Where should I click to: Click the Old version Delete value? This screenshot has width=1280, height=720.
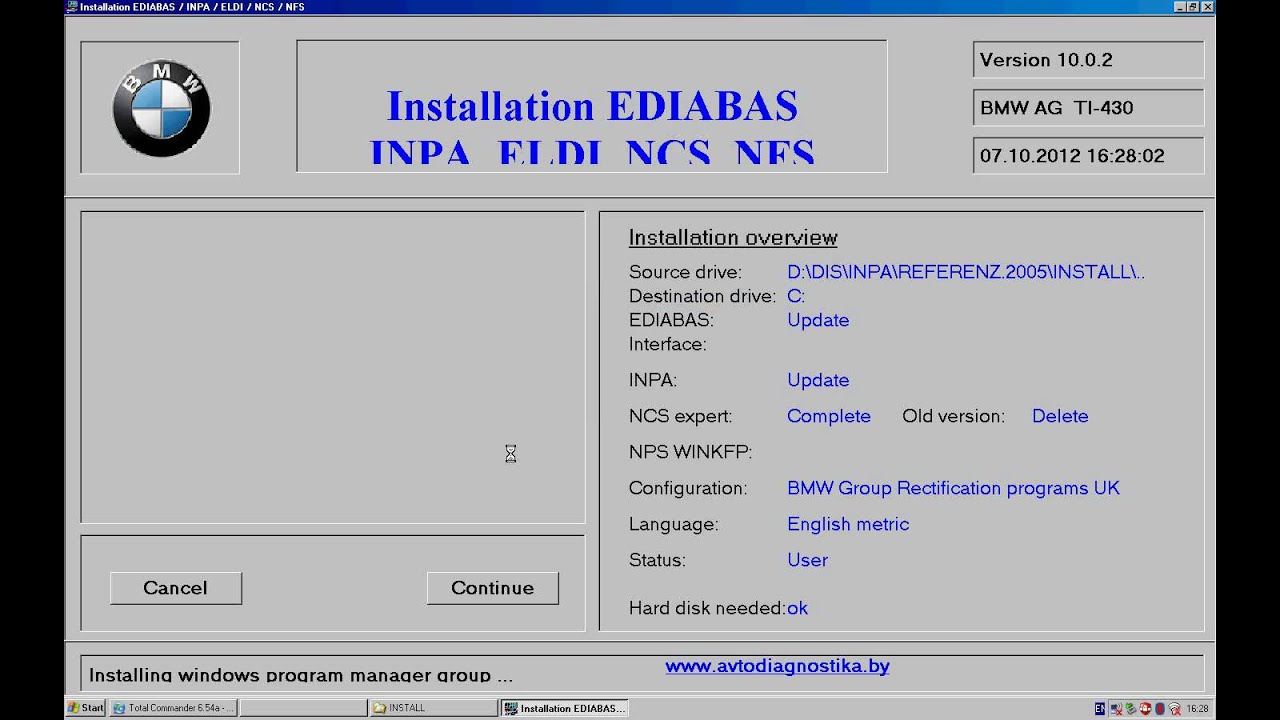pos(1060,416)
